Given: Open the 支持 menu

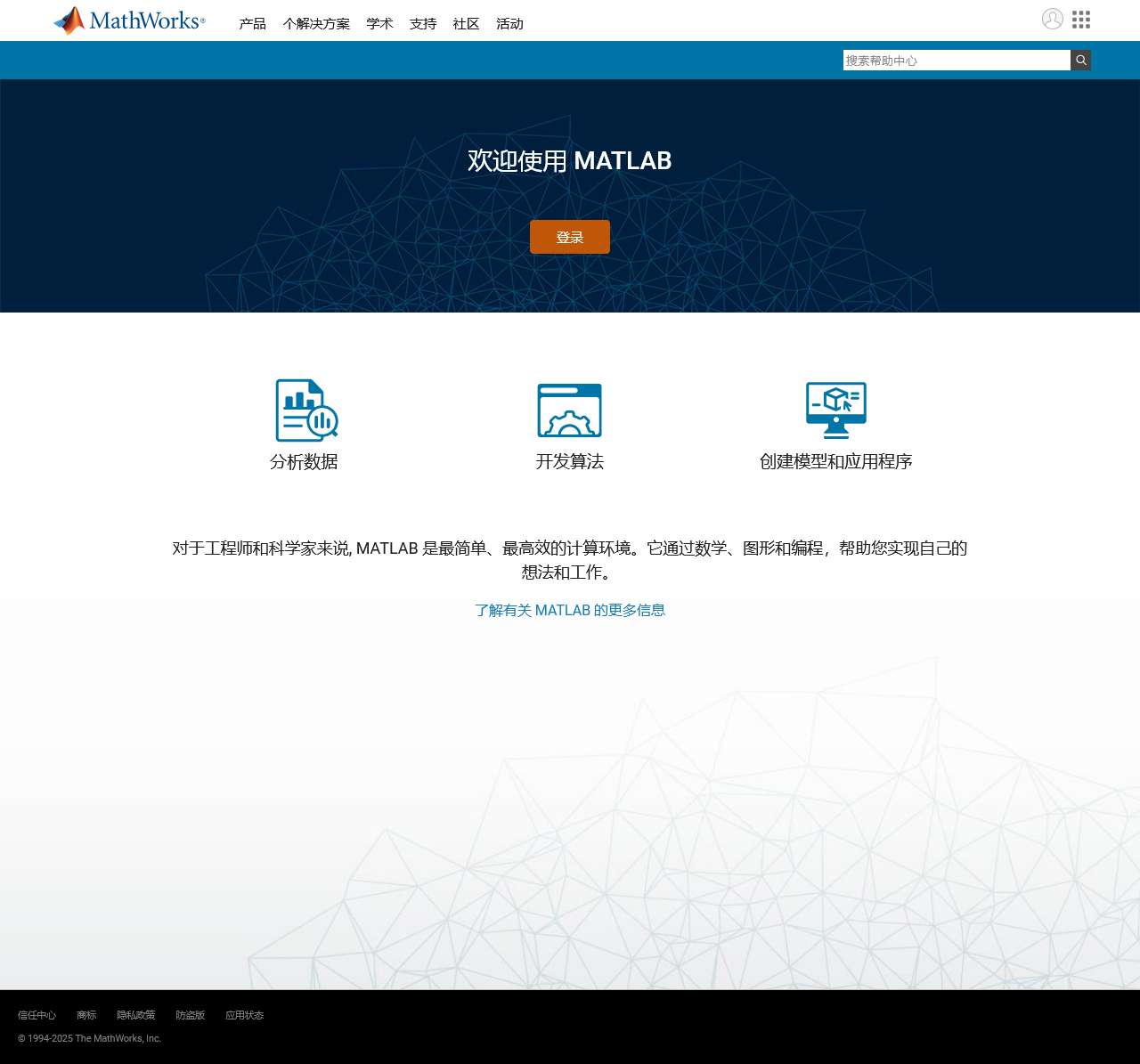Looking at the screenshot, I should [423, 24].
